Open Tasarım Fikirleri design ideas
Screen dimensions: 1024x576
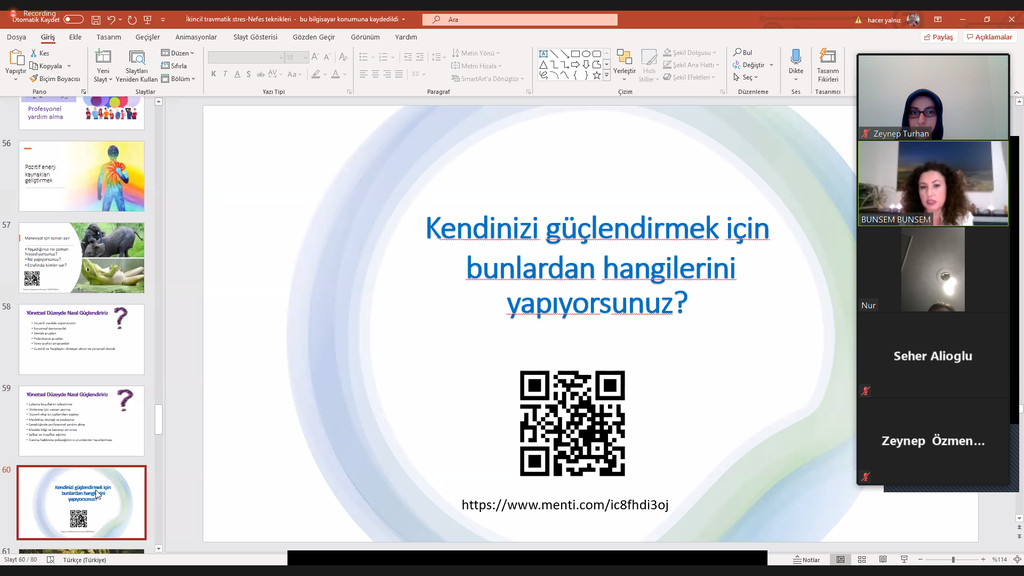(x=827, y=65)
